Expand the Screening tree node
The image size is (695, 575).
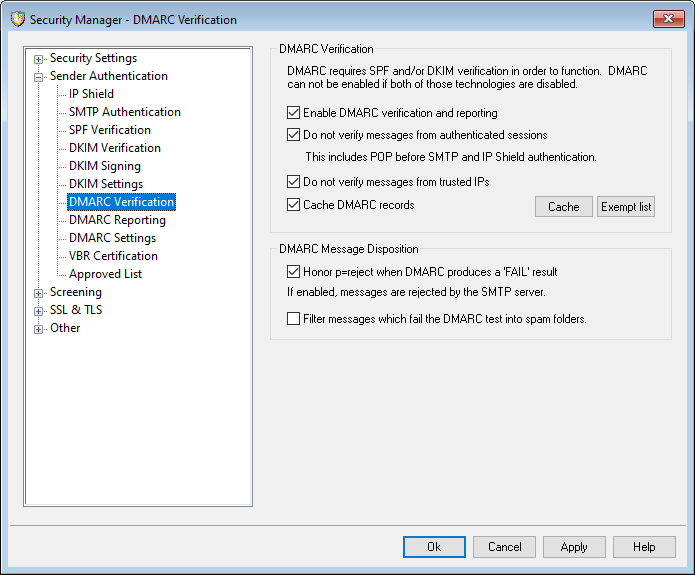(x=39, y=292)
